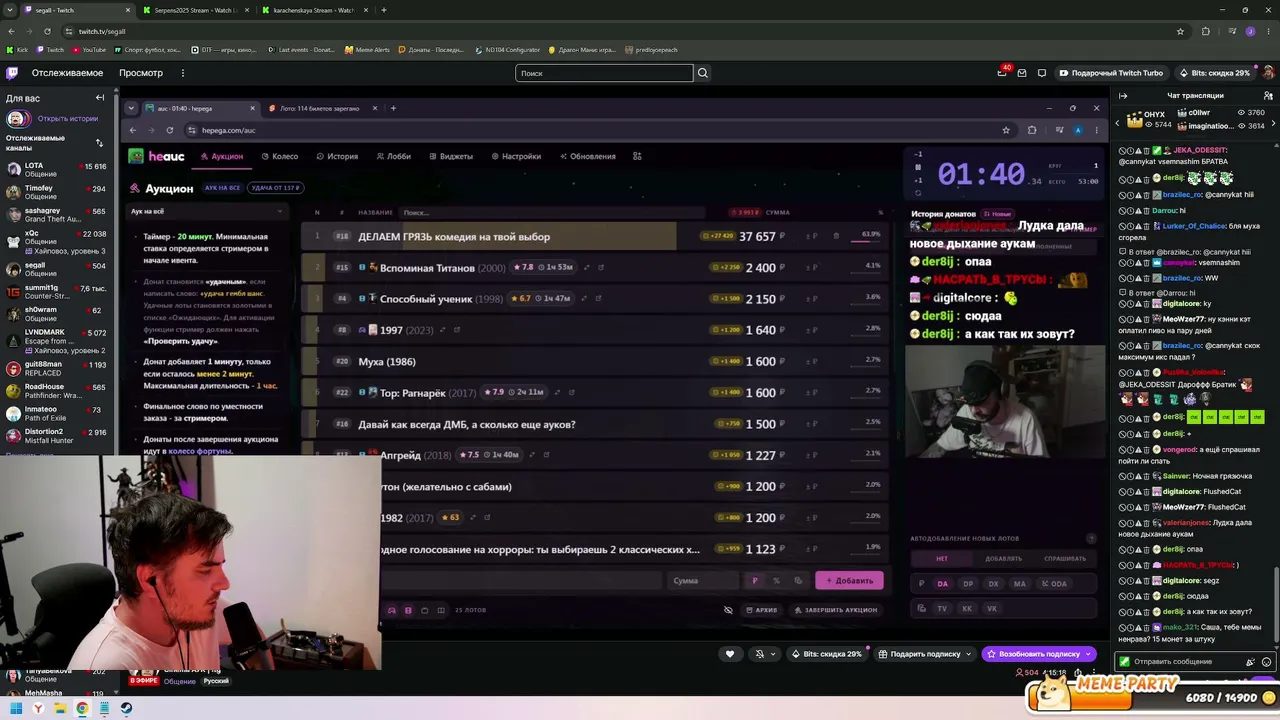The width and height of the screenshot is (1280, 720).
Task: Toggle the percent mode next to Сумма
Action: tap(776, 581)
